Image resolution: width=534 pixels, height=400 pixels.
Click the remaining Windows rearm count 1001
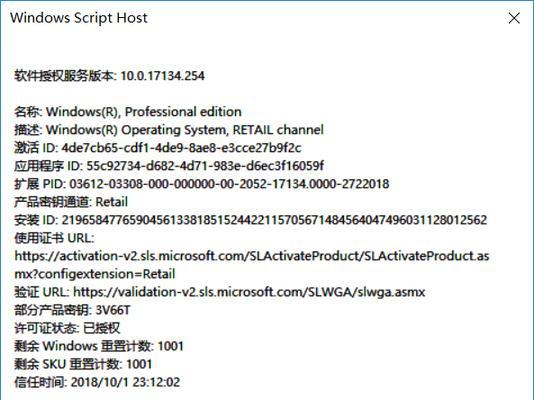click(171, 346)
